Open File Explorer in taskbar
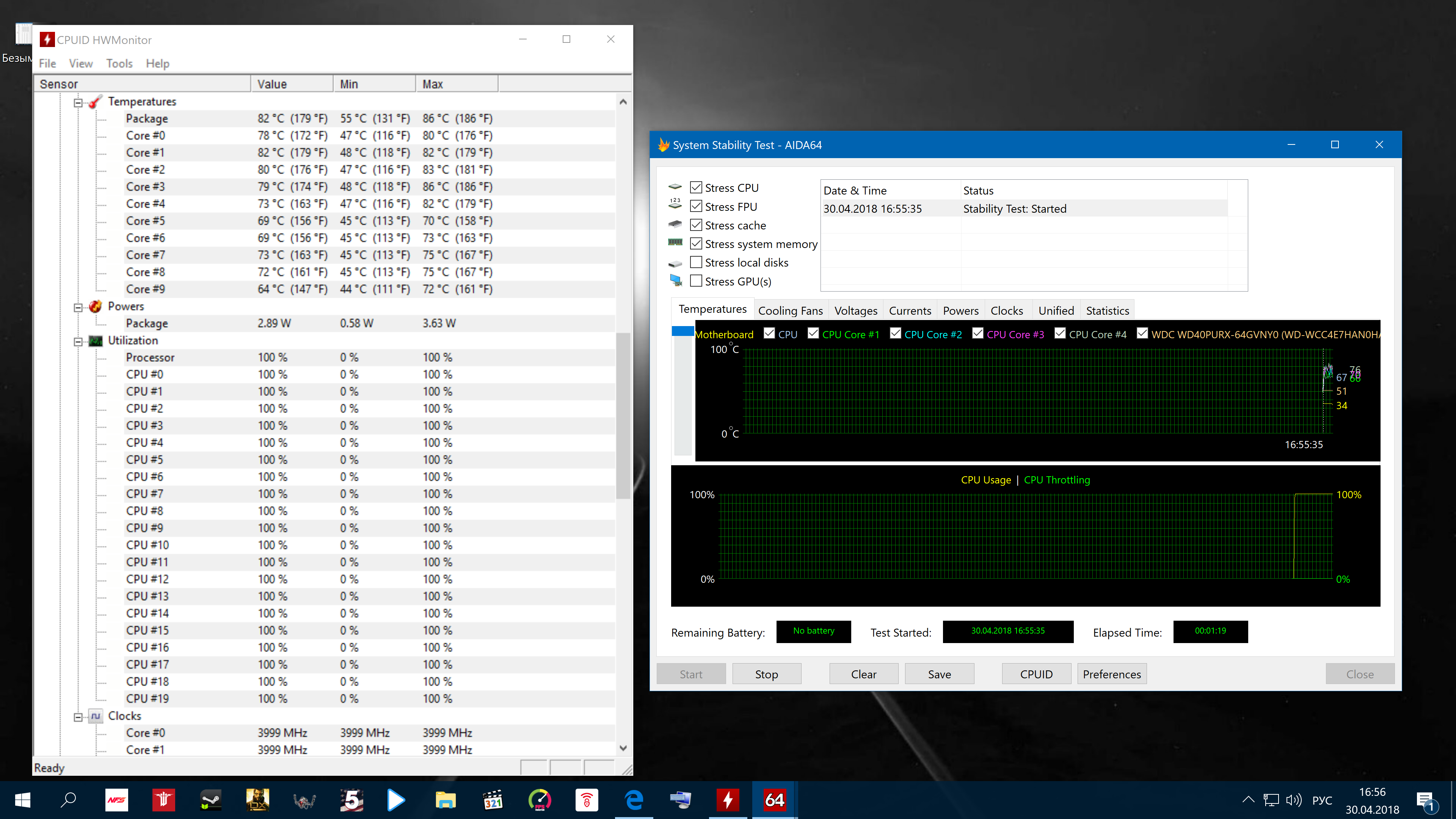 [x=446, y=800]
